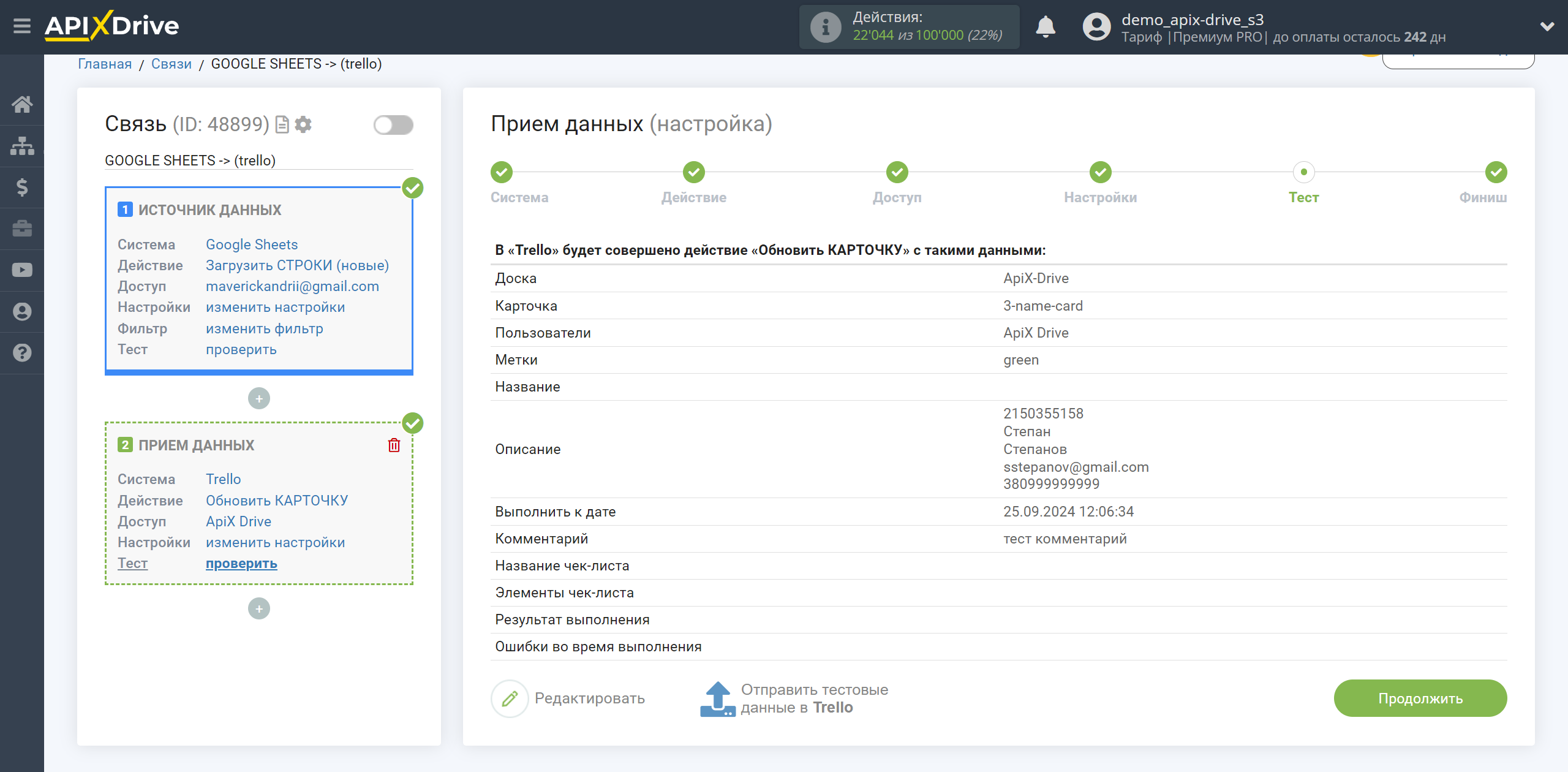Click the Продолжить button
Screen dimensions: 1568x772
1420,698
